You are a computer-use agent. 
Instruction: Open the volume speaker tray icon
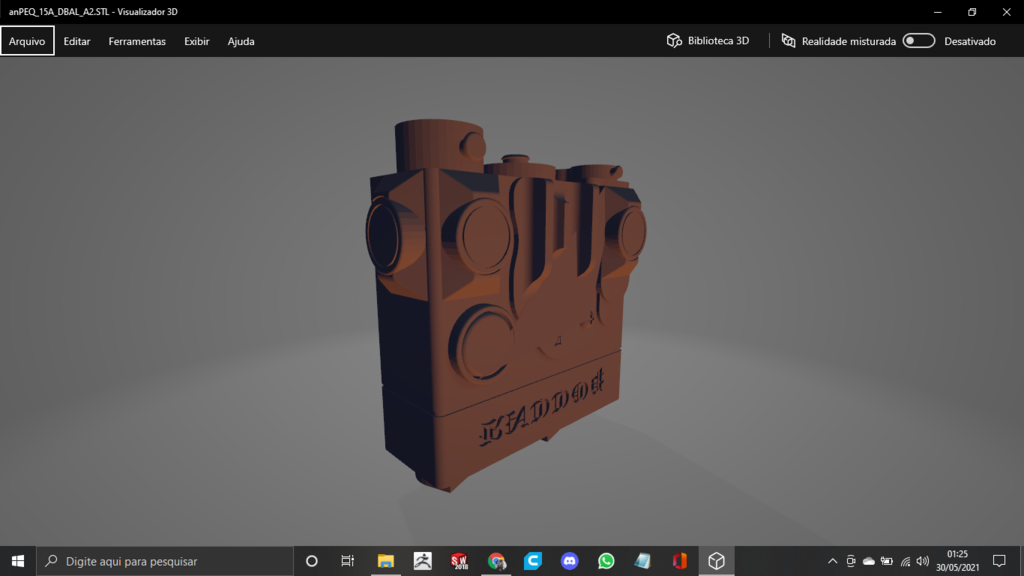tap(923, 561)
